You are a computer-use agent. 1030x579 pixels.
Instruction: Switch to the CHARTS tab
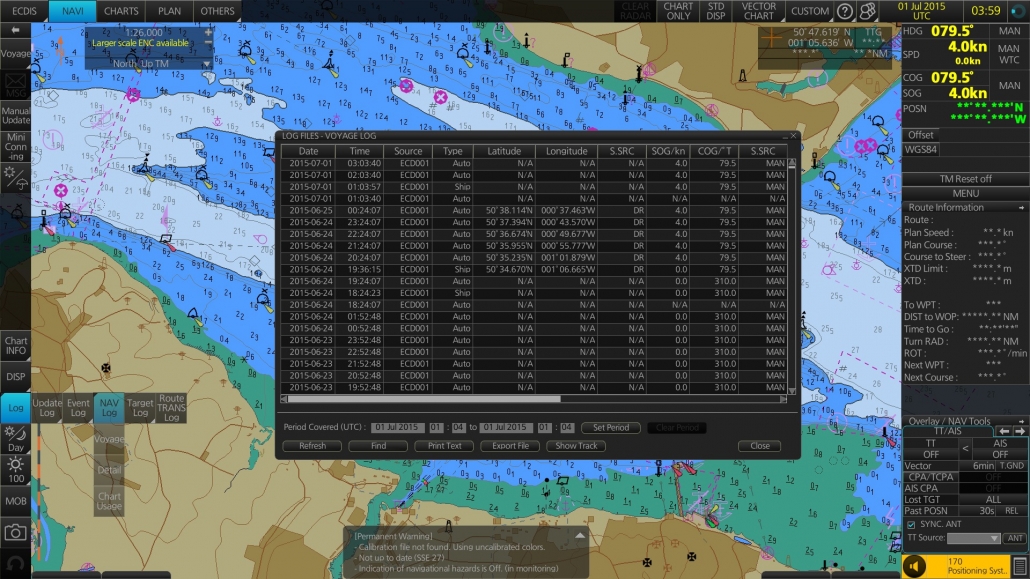pos(121,11)
